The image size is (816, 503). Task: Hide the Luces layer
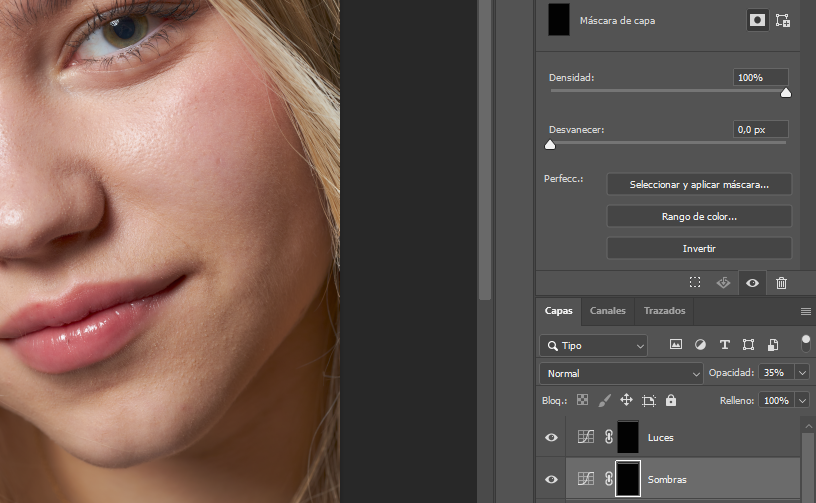tap(551, 438)
